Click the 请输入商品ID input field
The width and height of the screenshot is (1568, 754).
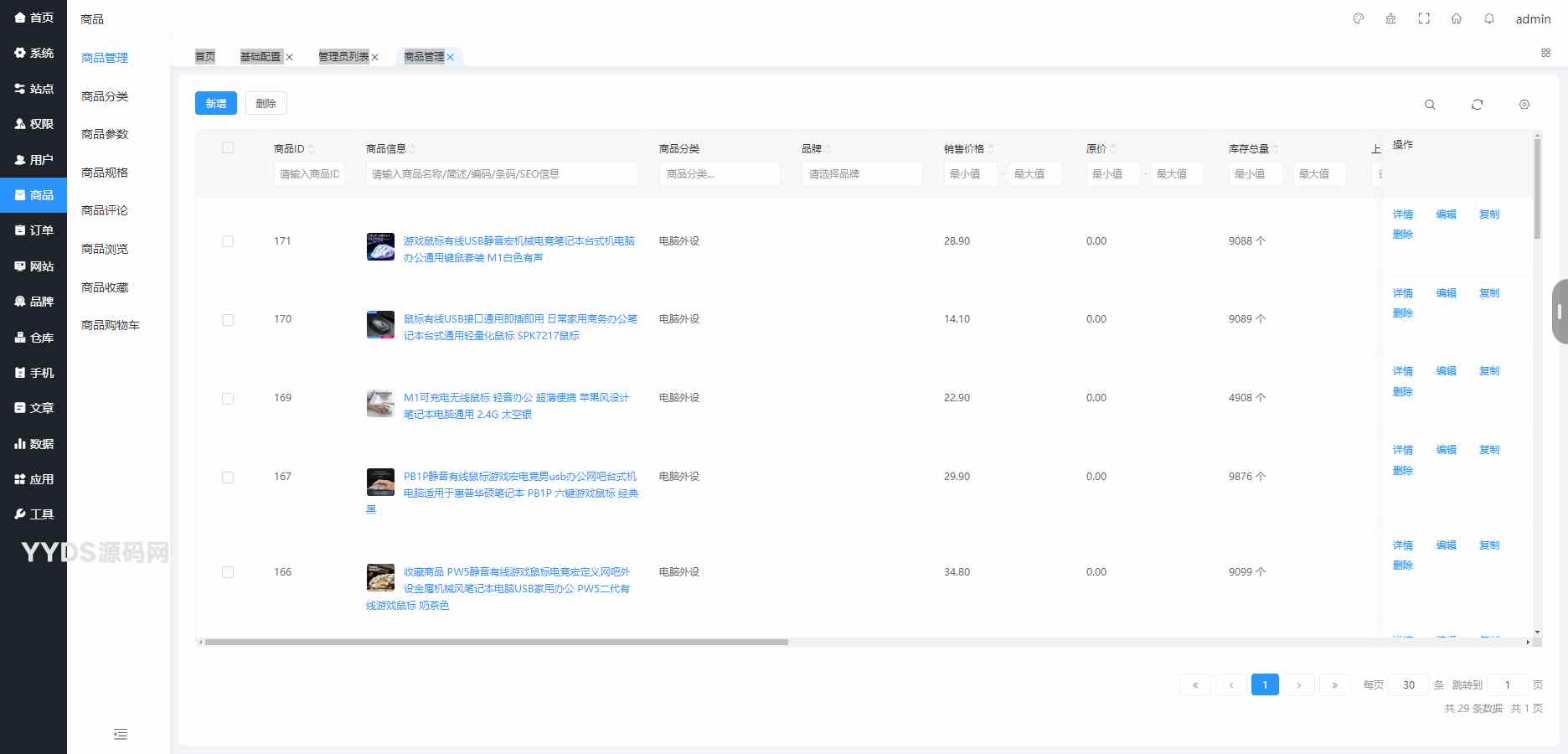click(x=309, y=174)
